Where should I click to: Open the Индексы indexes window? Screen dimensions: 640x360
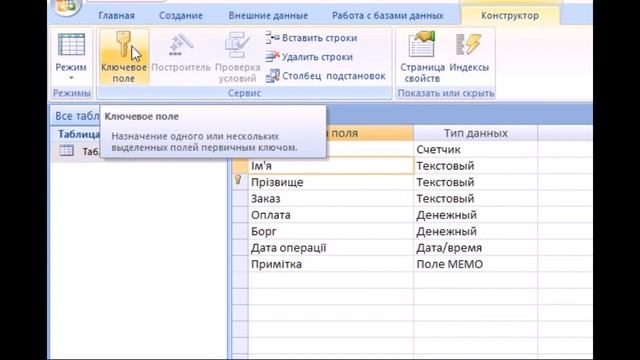[x=469, y=53]
